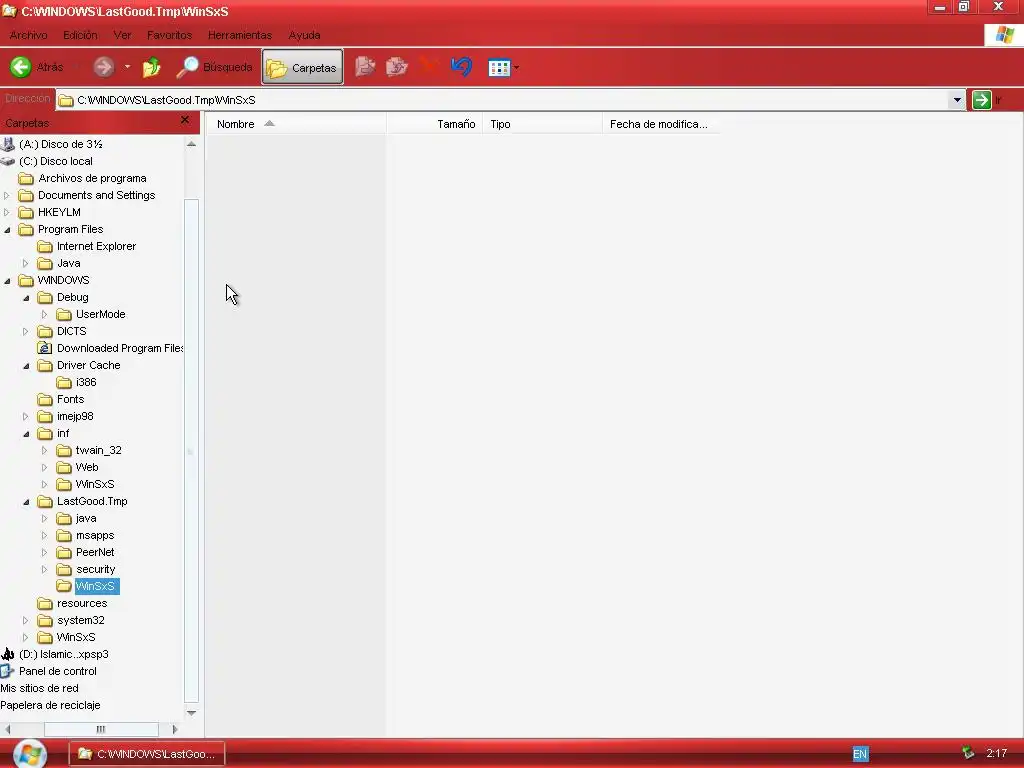Close the Carpetas pane
Screen dimensions: 1024x768
tap(185, 120)
